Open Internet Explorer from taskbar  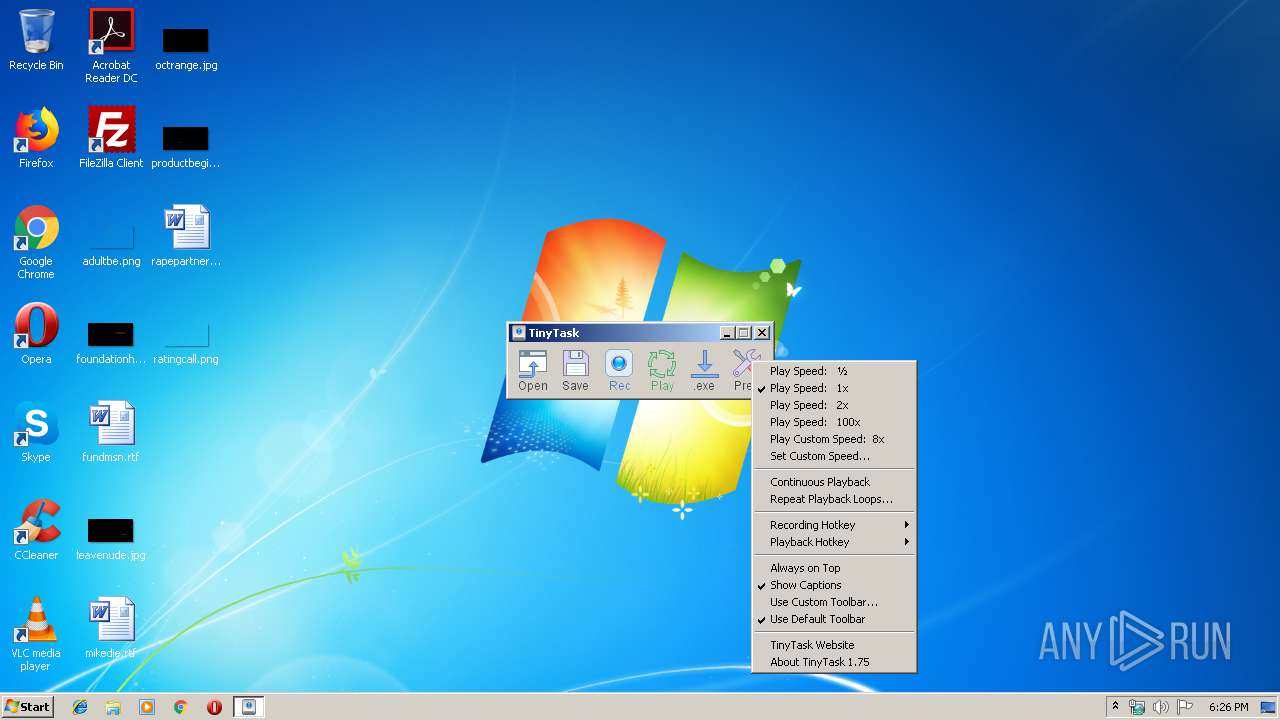coord(80,707)
